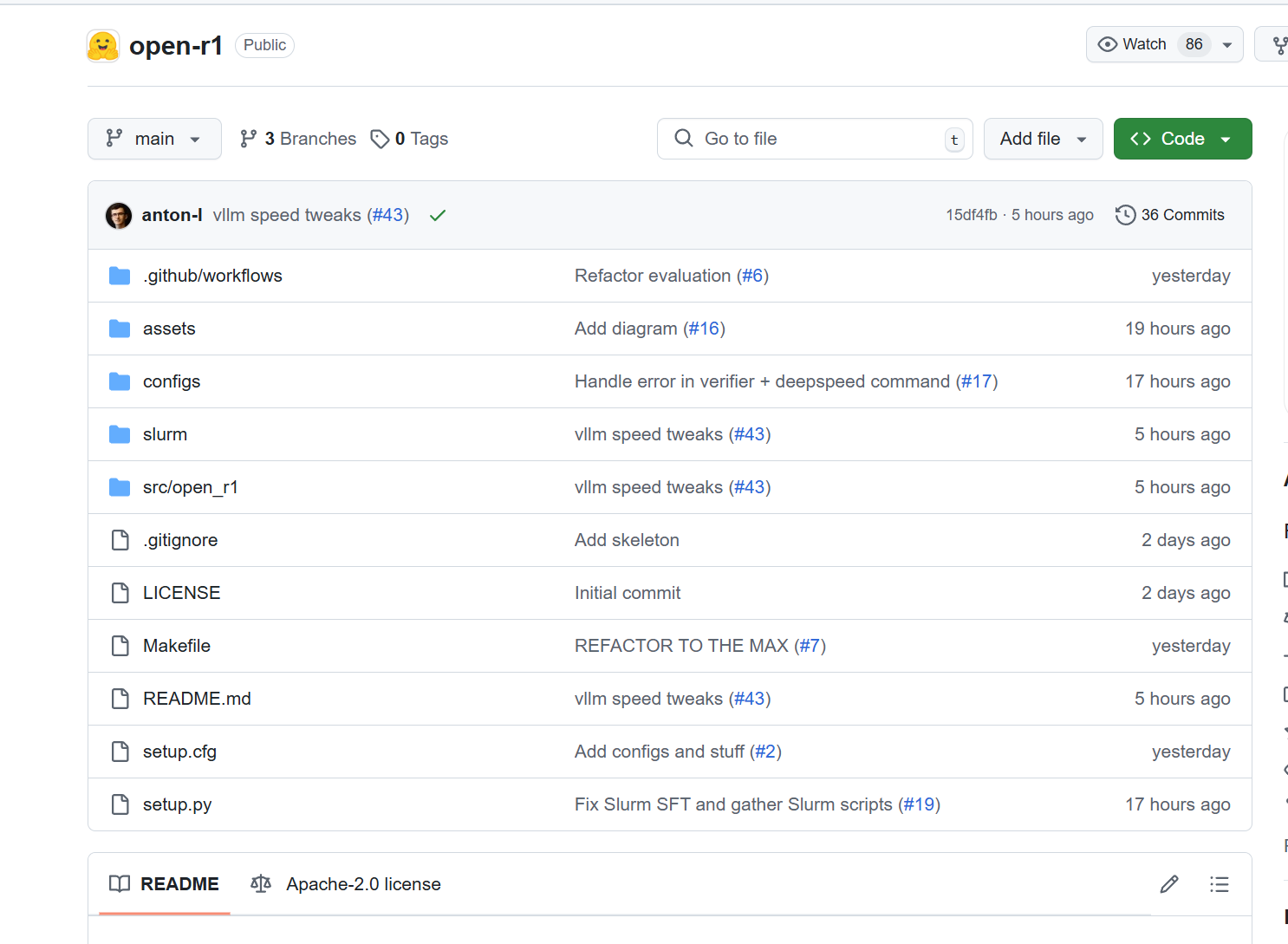The height and width of the screenshot is (944, 1288).
Task: Open the main branch selector dropdown
Action: (154, 139)
